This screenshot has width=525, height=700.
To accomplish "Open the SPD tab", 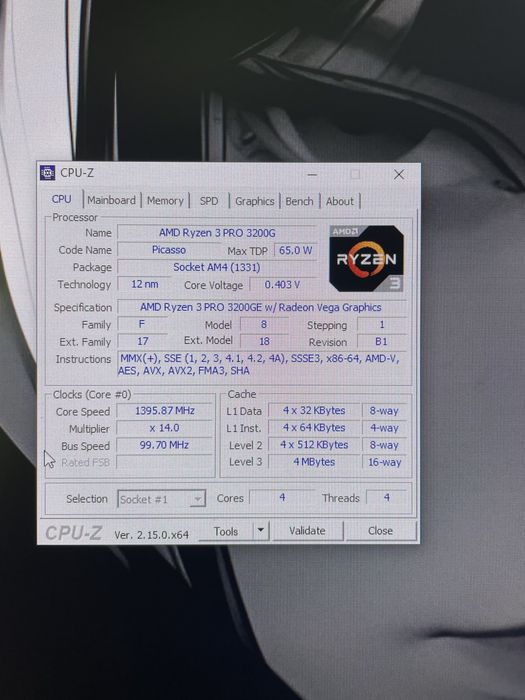I will click(209, 201).
